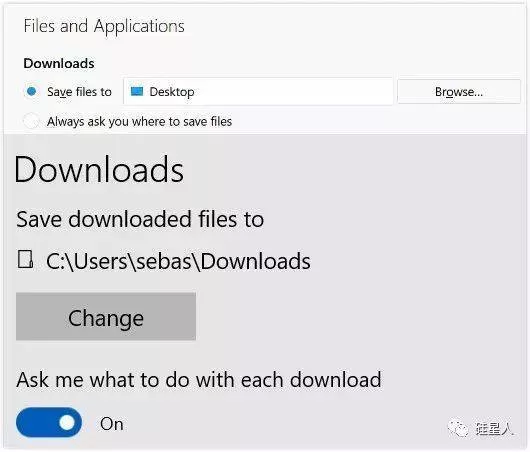
Task: Toggle off "Ask me what to do" switch
Action: point(49,423)
